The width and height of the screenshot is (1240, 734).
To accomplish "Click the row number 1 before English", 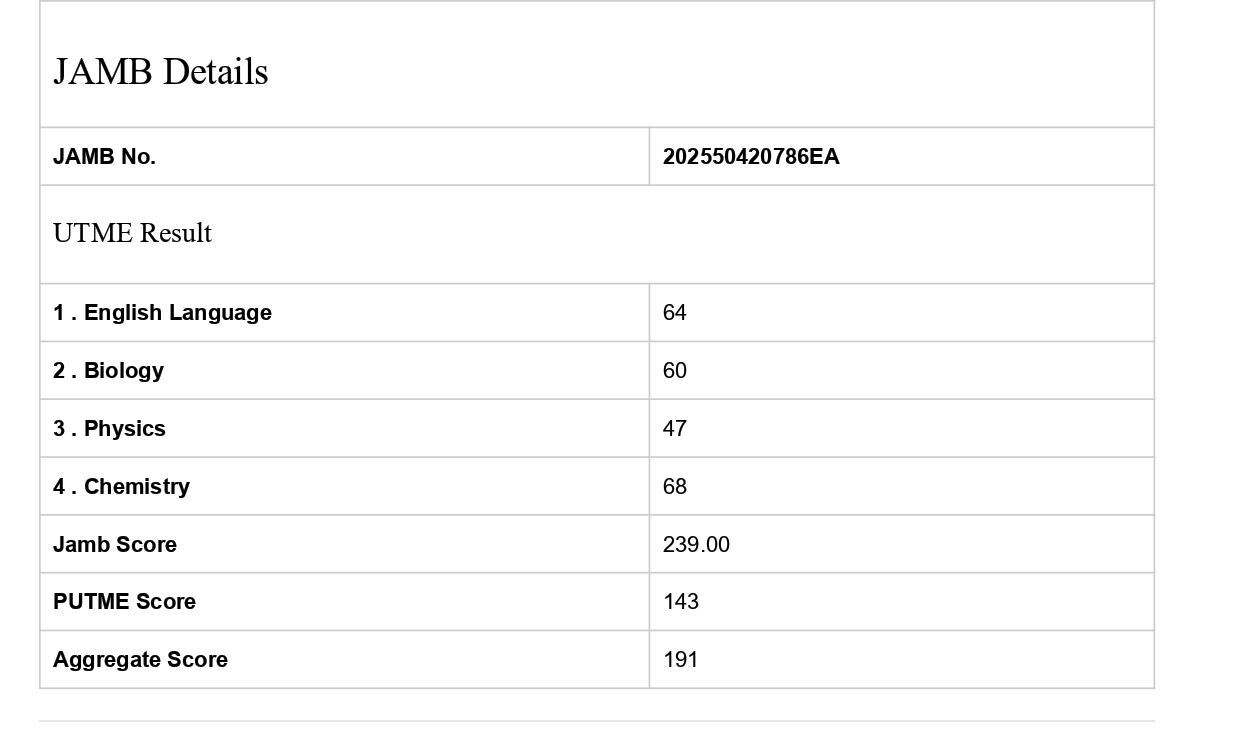I will pyautogui.click(x=58, y=313).
